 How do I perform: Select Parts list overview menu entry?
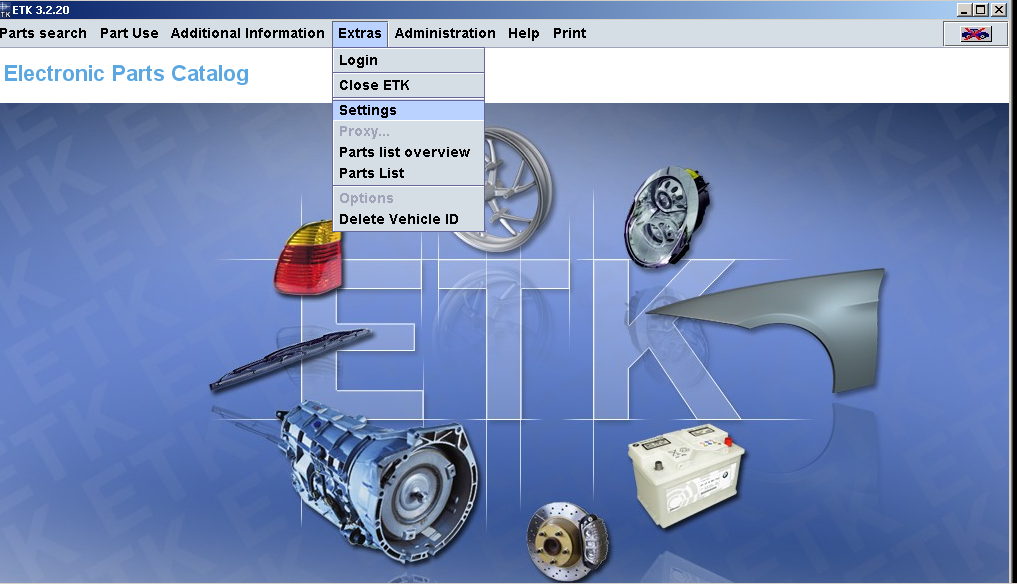[404, 152]
